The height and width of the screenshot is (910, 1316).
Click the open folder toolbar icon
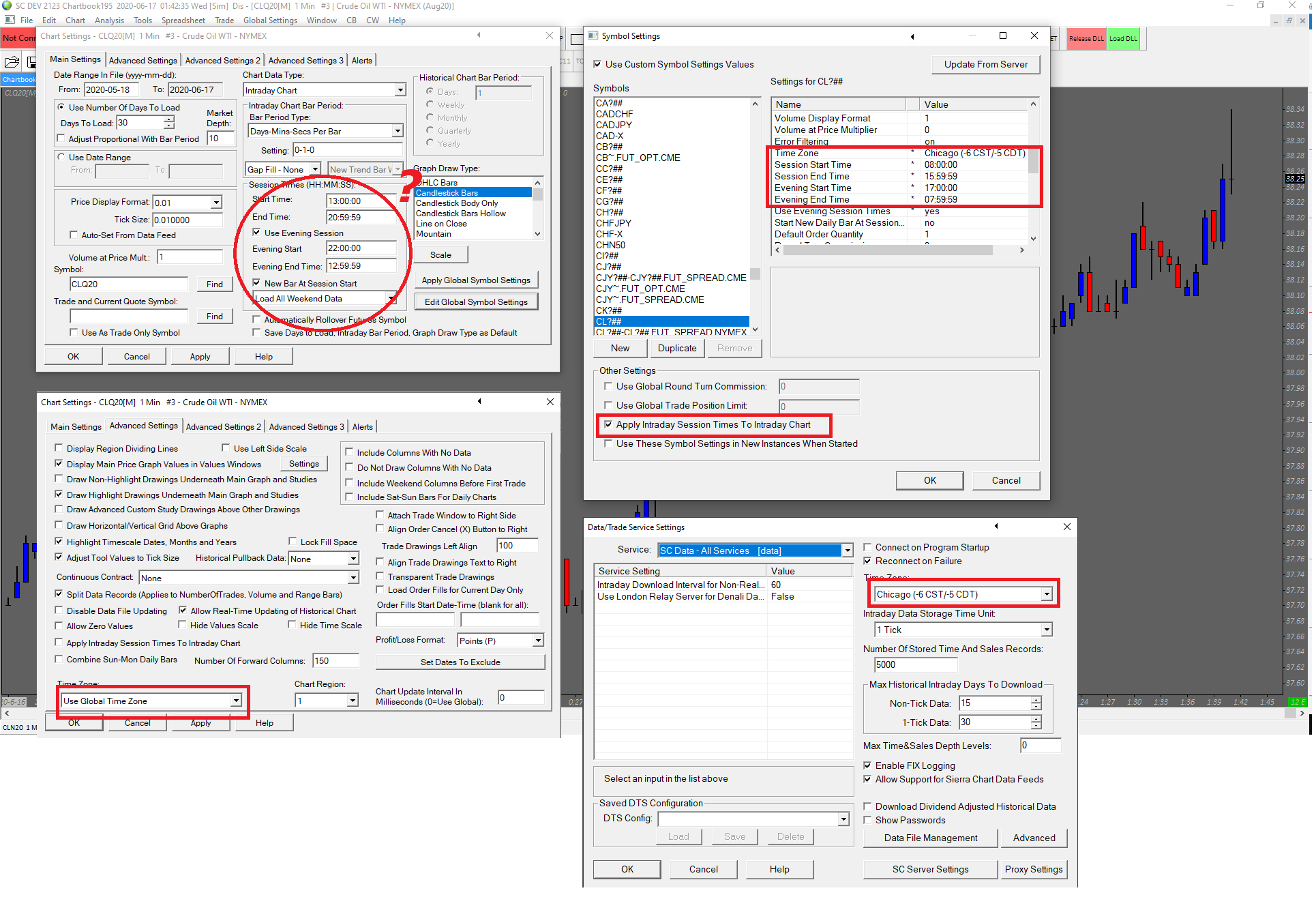click(12, 62)
